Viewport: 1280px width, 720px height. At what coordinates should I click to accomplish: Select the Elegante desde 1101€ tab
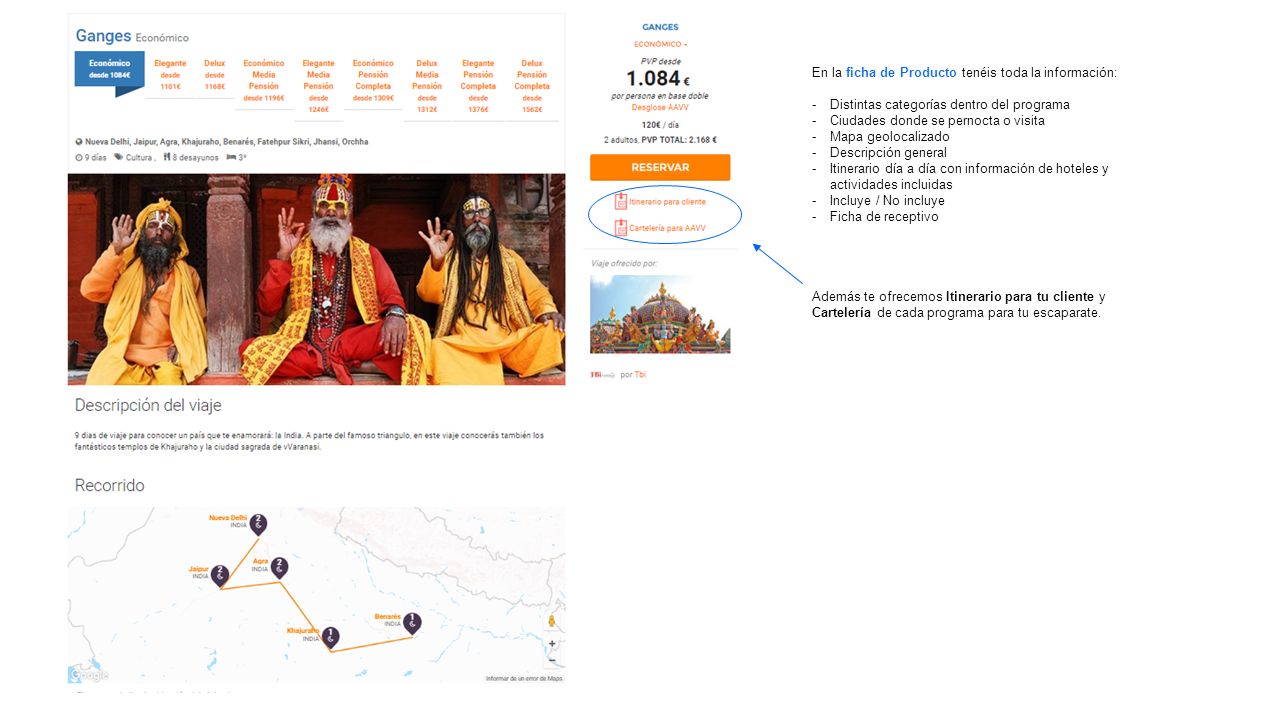click(170, 75)
